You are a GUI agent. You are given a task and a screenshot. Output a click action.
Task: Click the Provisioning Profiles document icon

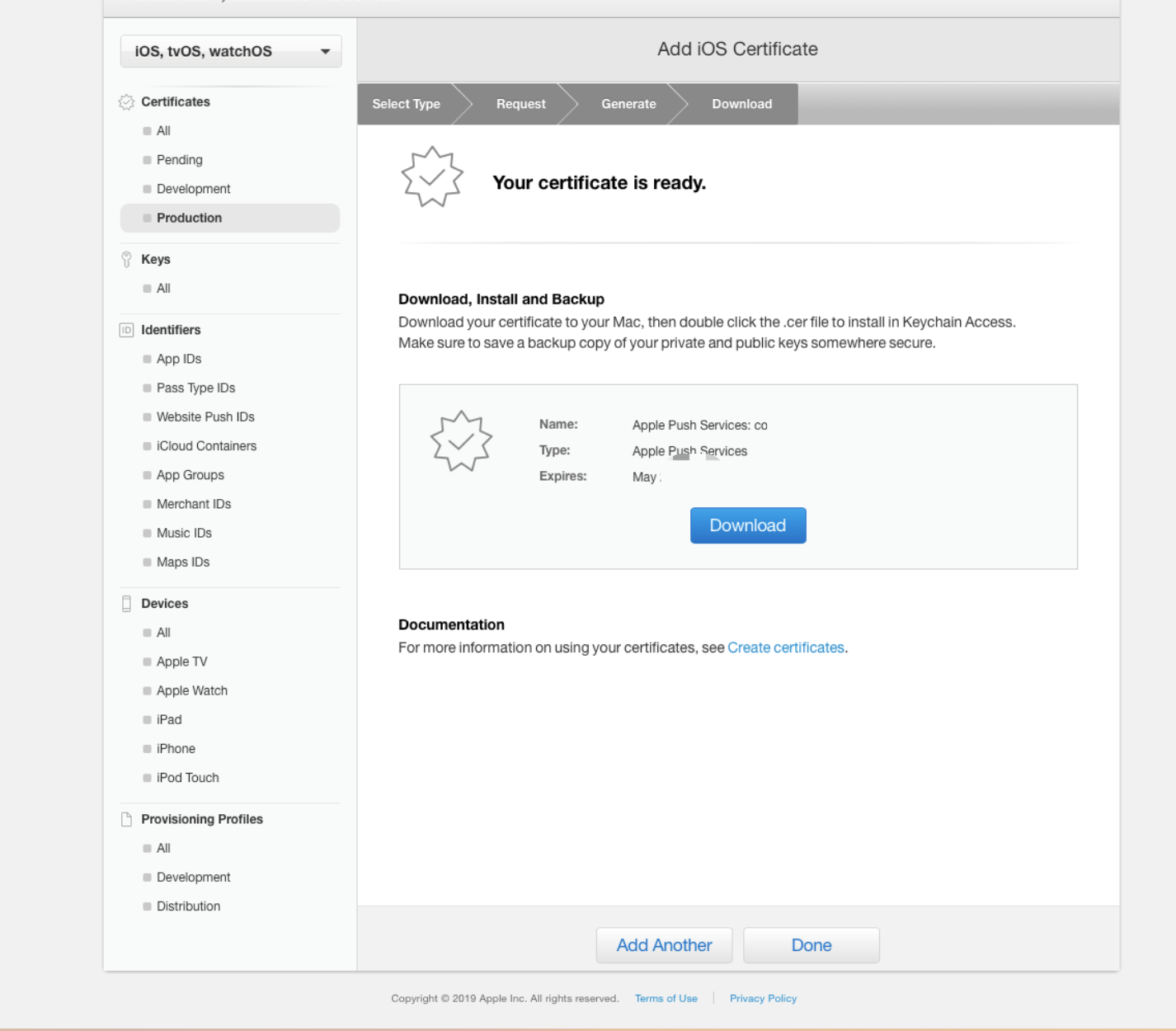click(x=126, y=819)
